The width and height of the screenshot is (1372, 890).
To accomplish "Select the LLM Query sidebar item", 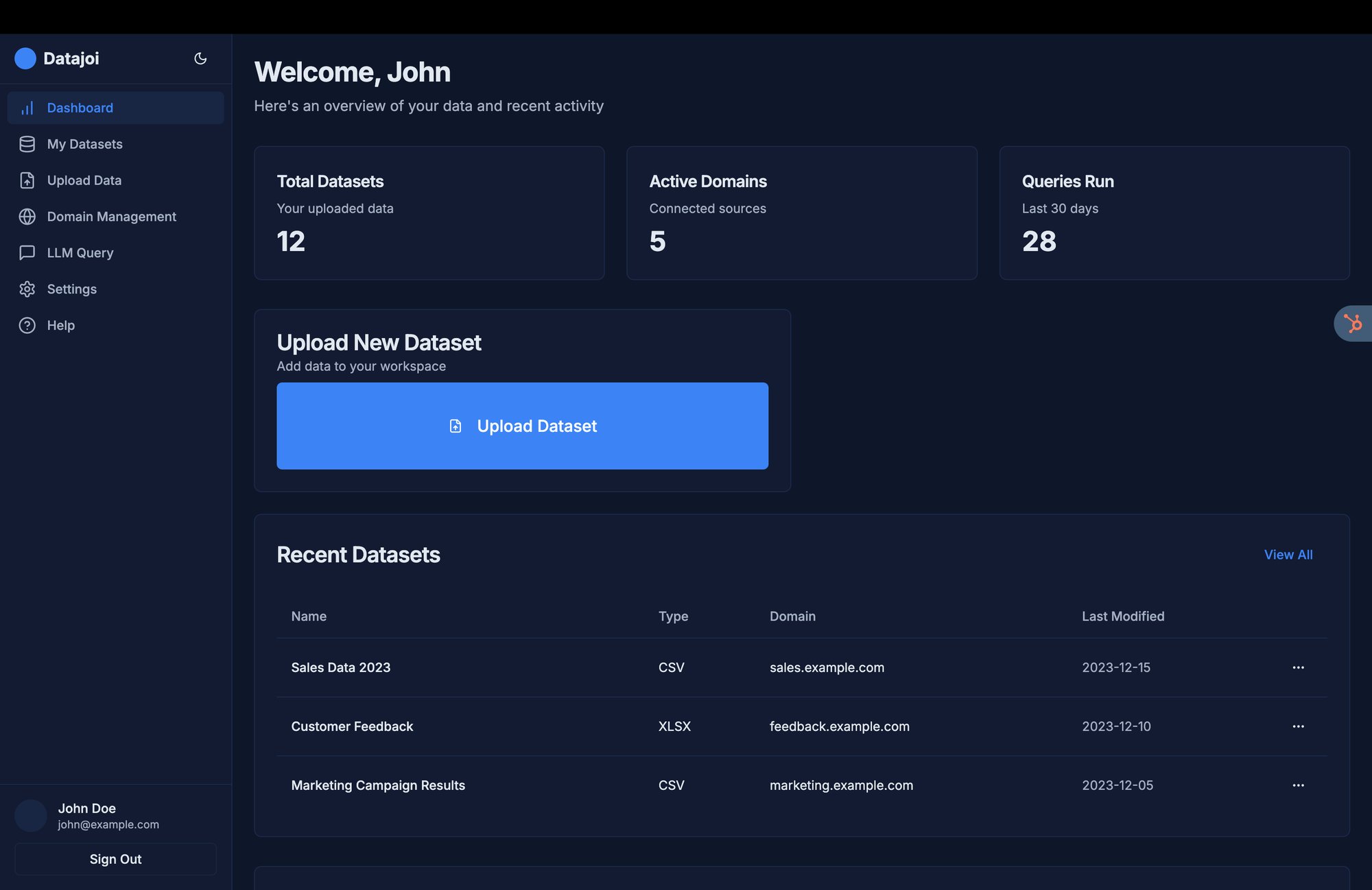I will click(x=80, y=253).
